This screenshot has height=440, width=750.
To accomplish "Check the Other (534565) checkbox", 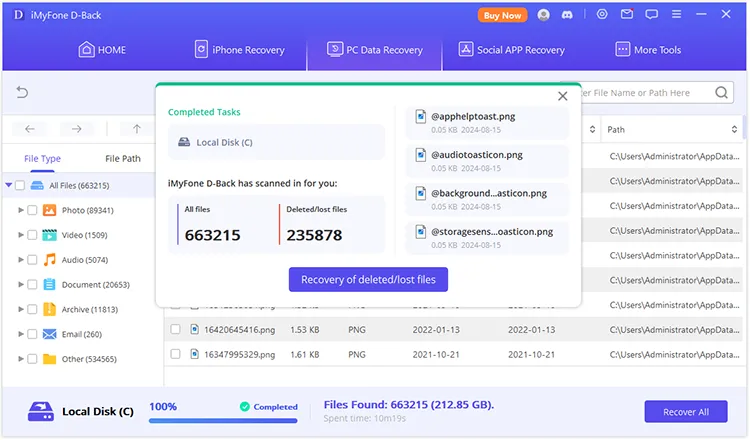I will pyautogui.click(x=32, y=359).
